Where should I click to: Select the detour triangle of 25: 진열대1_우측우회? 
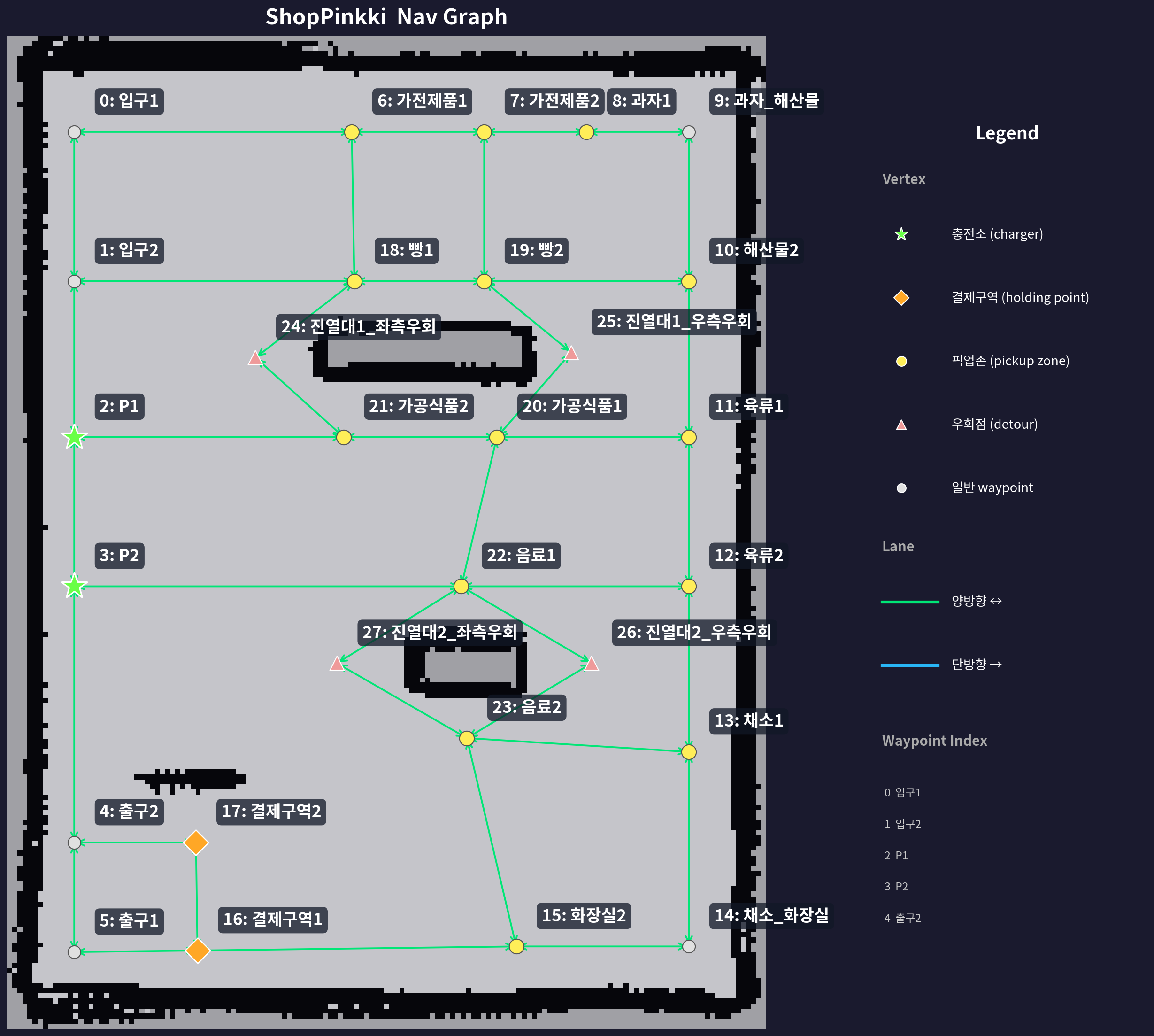tap(571, 354)
